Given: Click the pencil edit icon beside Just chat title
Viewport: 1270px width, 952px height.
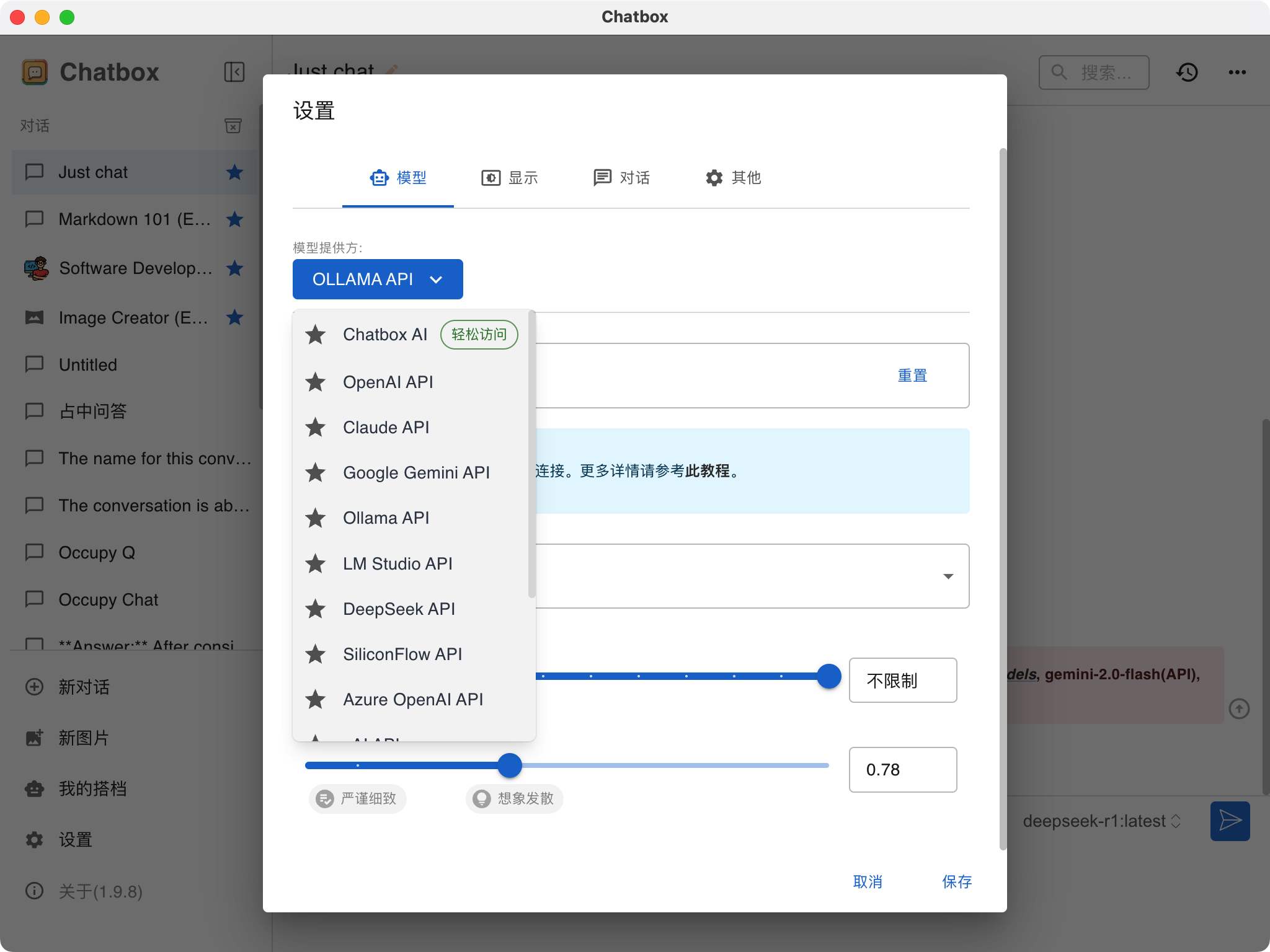Looking at the screenshot, I should point(391,70).
